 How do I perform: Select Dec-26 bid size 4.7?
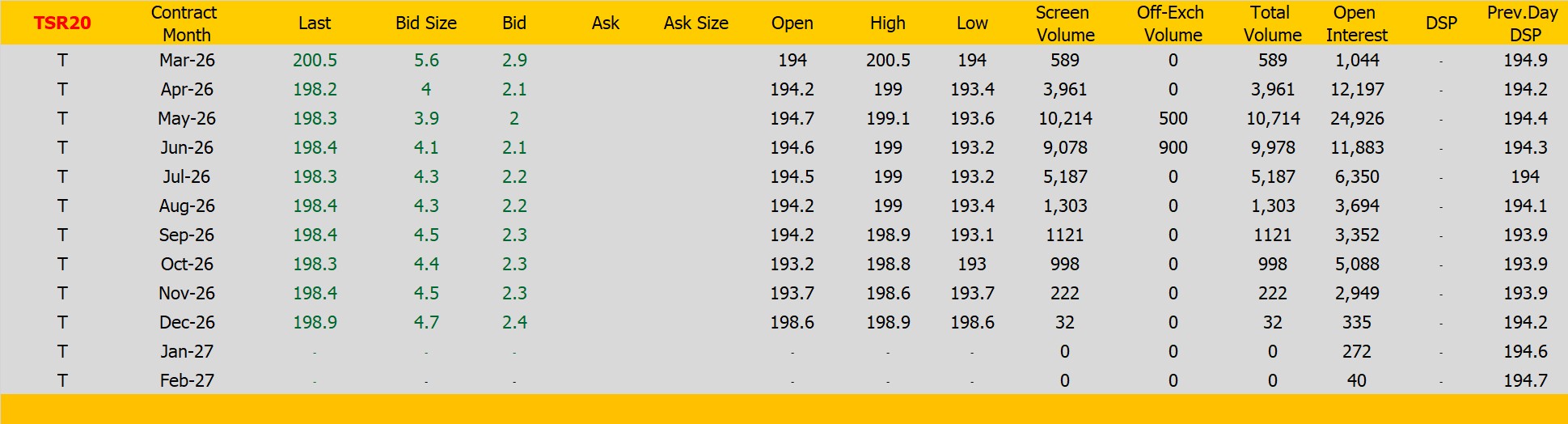pyautogui.click(x=426, y=323)
